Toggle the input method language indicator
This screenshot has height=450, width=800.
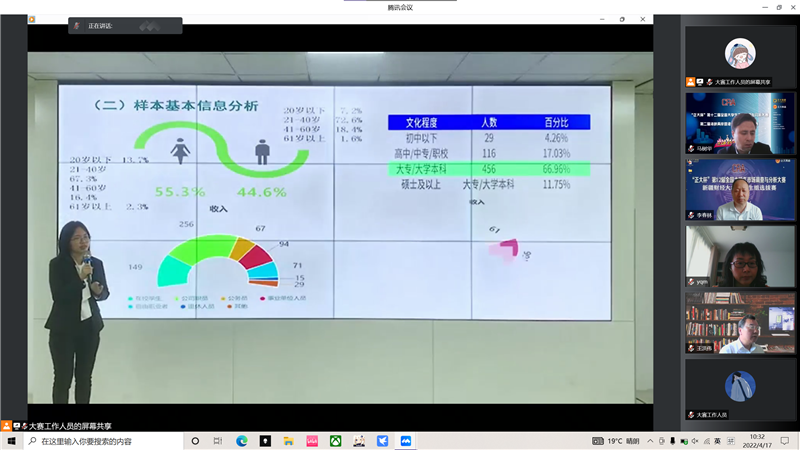tap(719, 441)
